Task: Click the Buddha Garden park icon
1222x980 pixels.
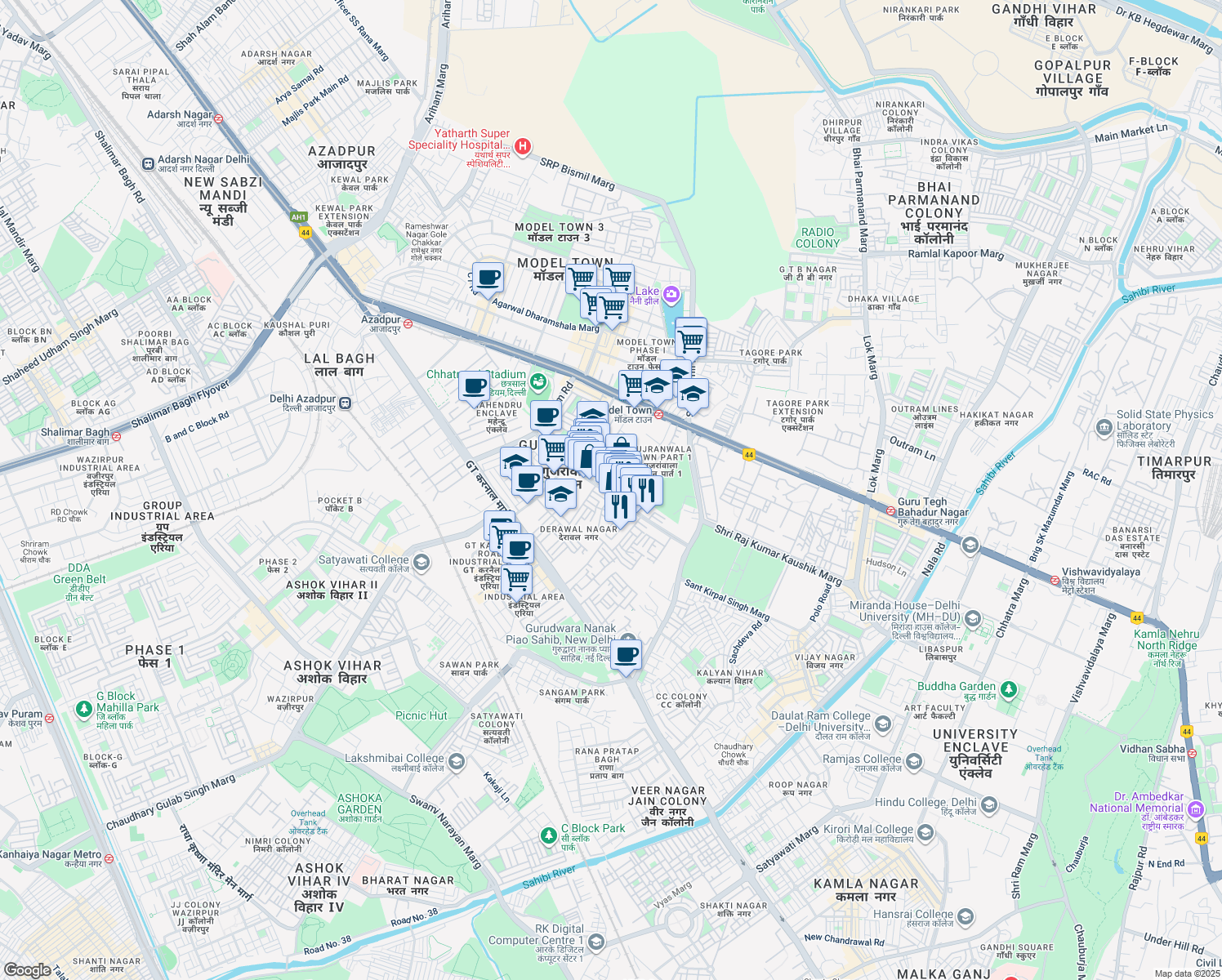Action: 1009,690
